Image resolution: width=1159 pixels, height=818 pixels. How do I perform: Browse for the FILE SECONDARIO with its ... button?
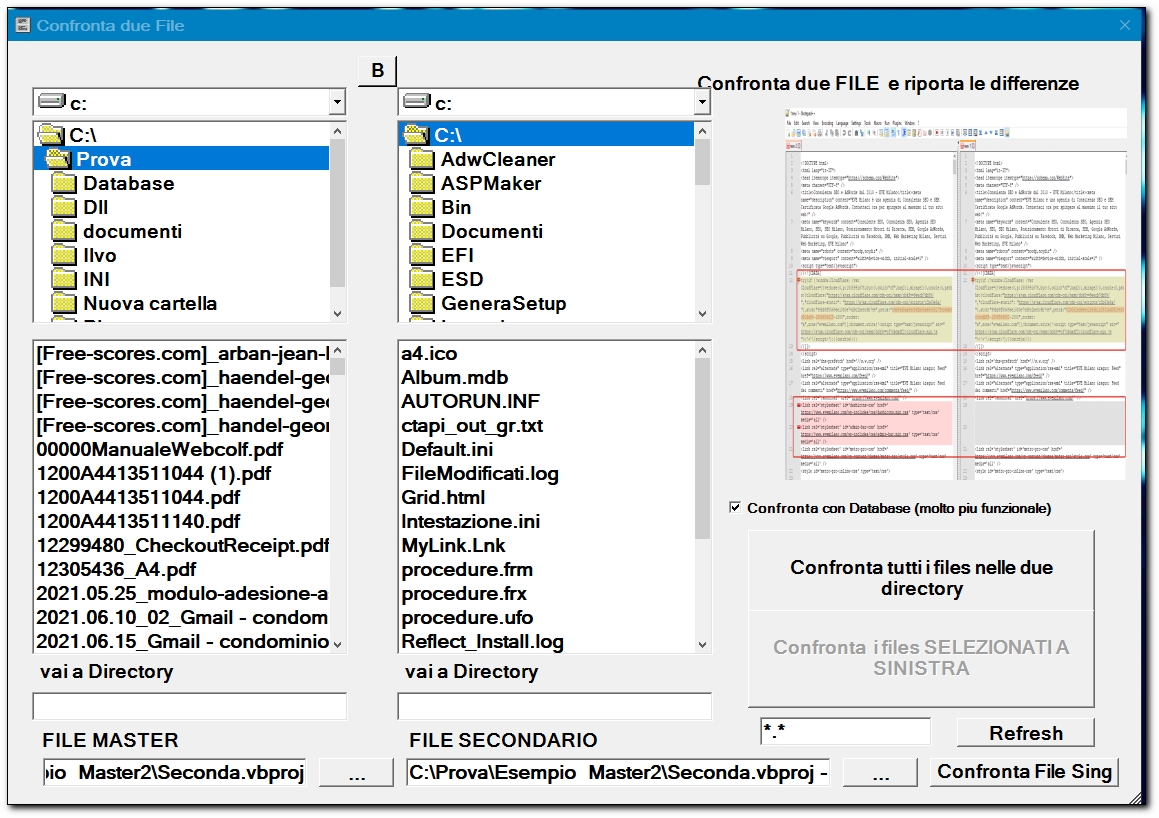point(880,773)
